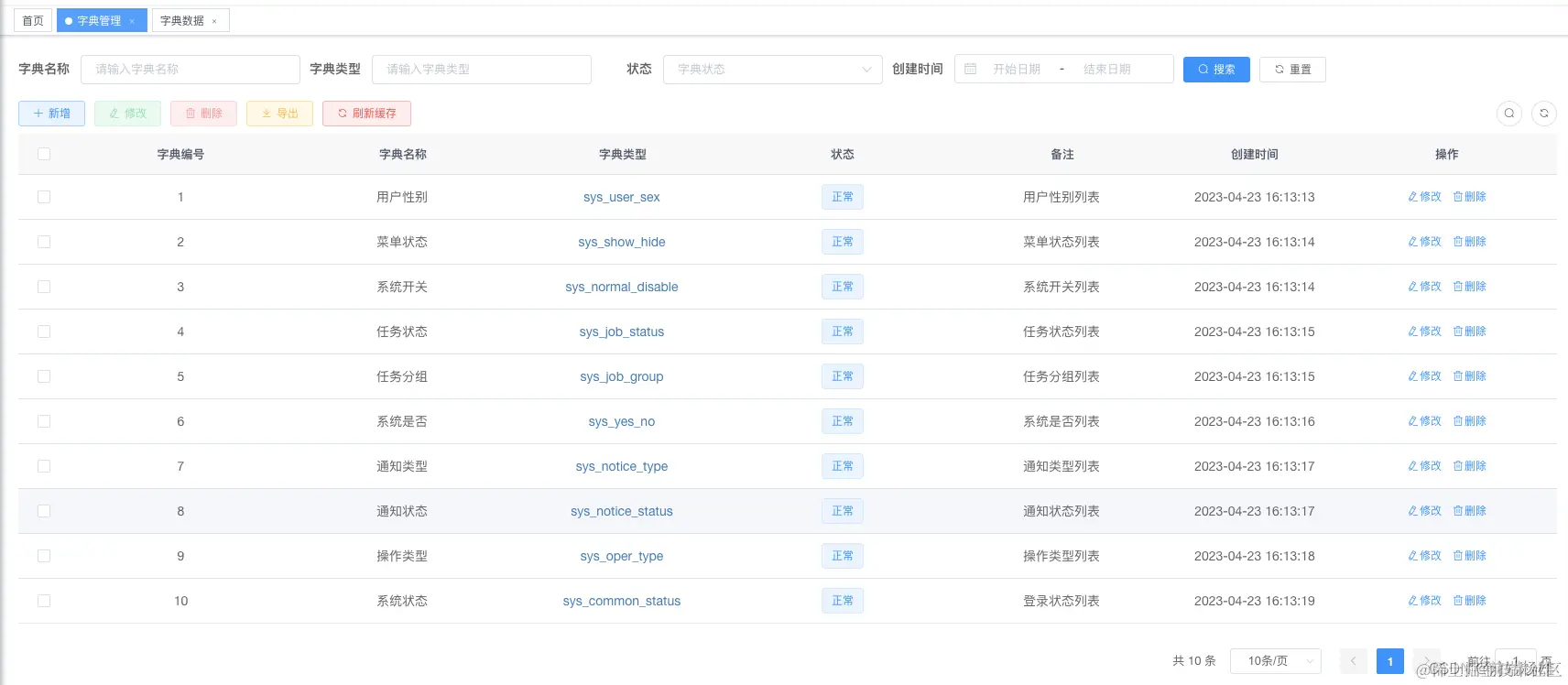Edit the 任务状态 row via 修改
Screen dimensions: 1568x685
(x=1424, y=332)
